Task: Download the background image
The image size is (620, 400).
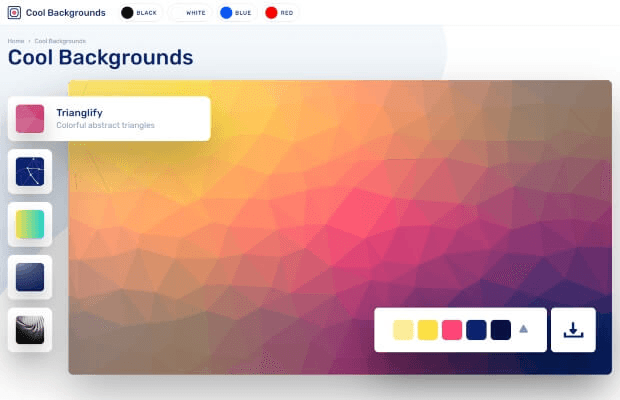Action: point(573,330)
